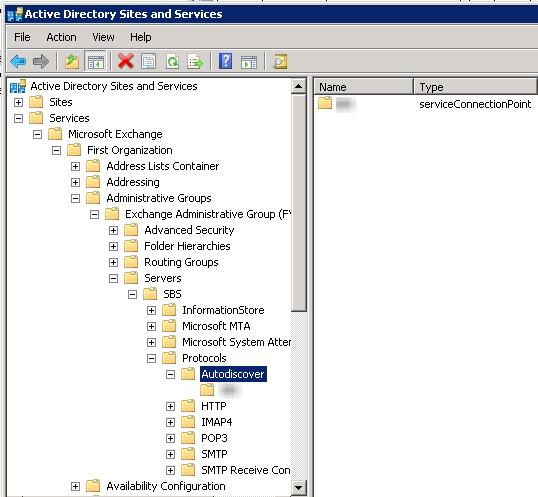
Task: Select the Exchange Administrative Group tree item
Action: pos(208,214)
